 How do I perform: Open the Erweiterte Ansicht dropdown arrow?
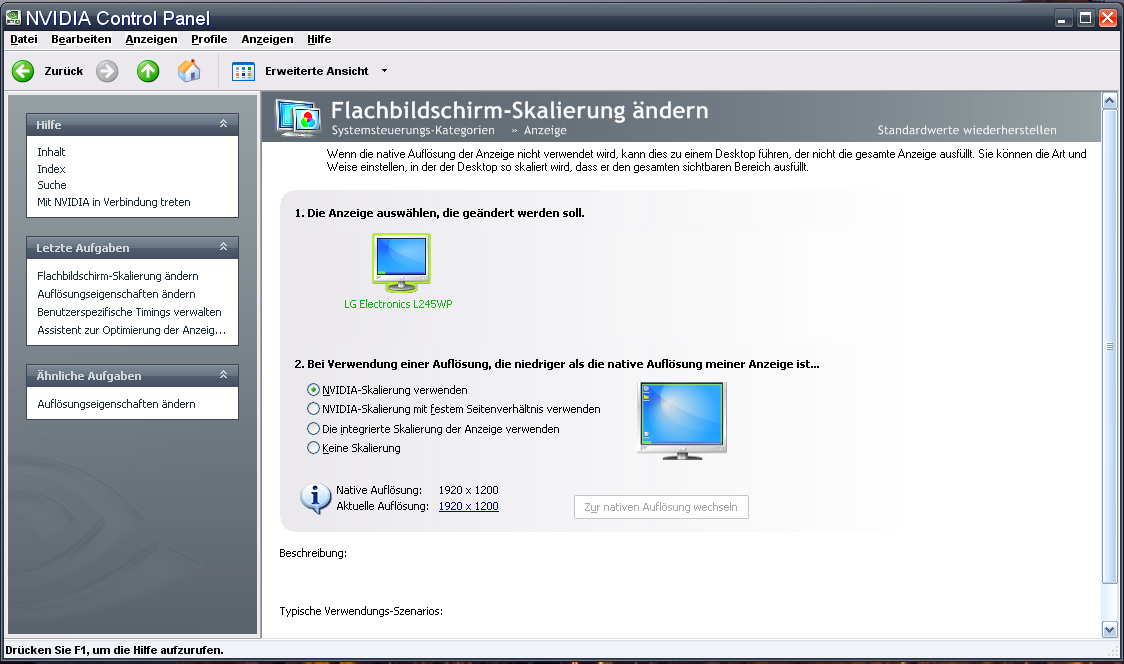click(x=385, y=71)
